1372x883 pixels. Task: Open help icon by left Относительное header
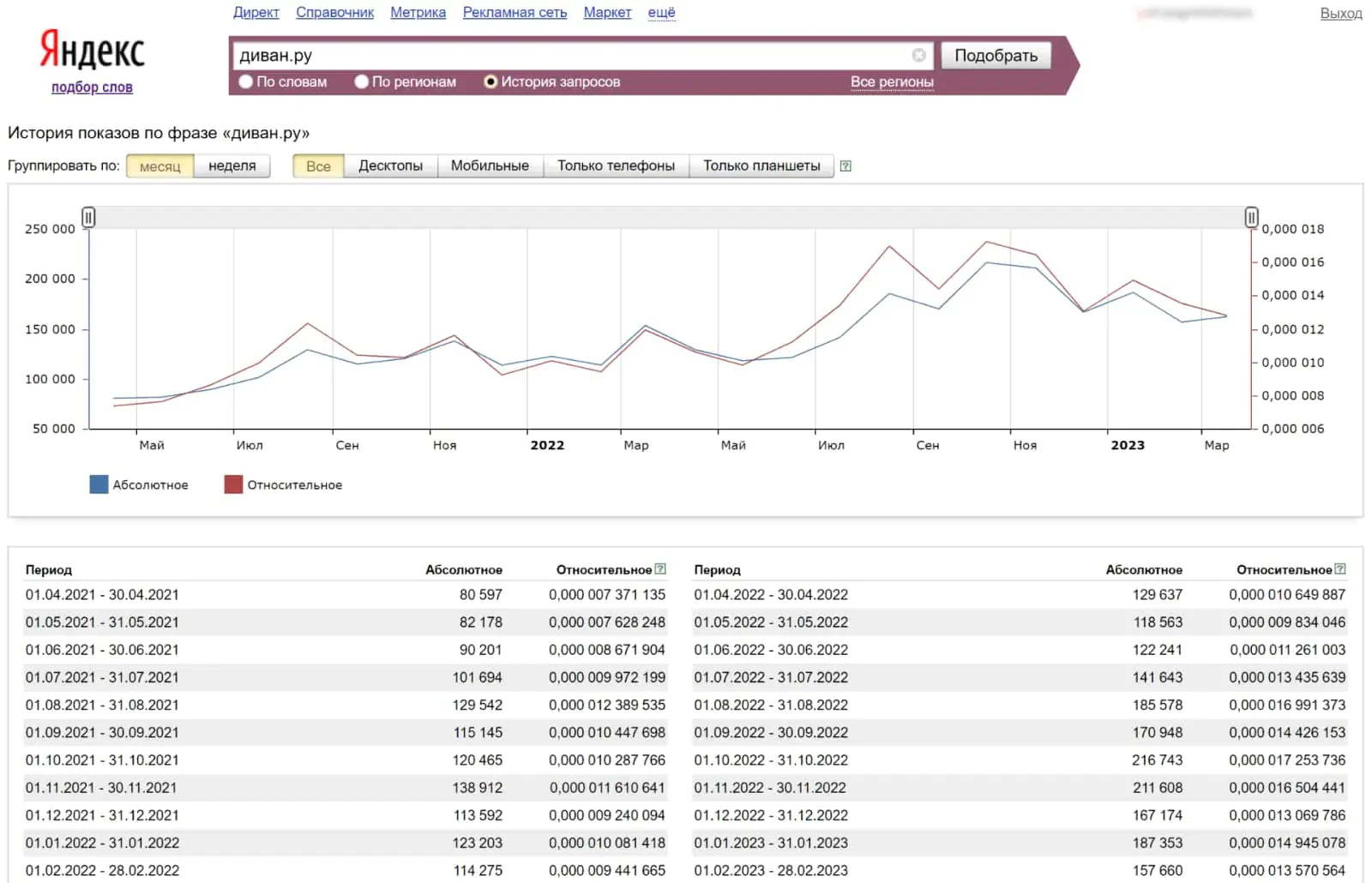pos(660,569)
